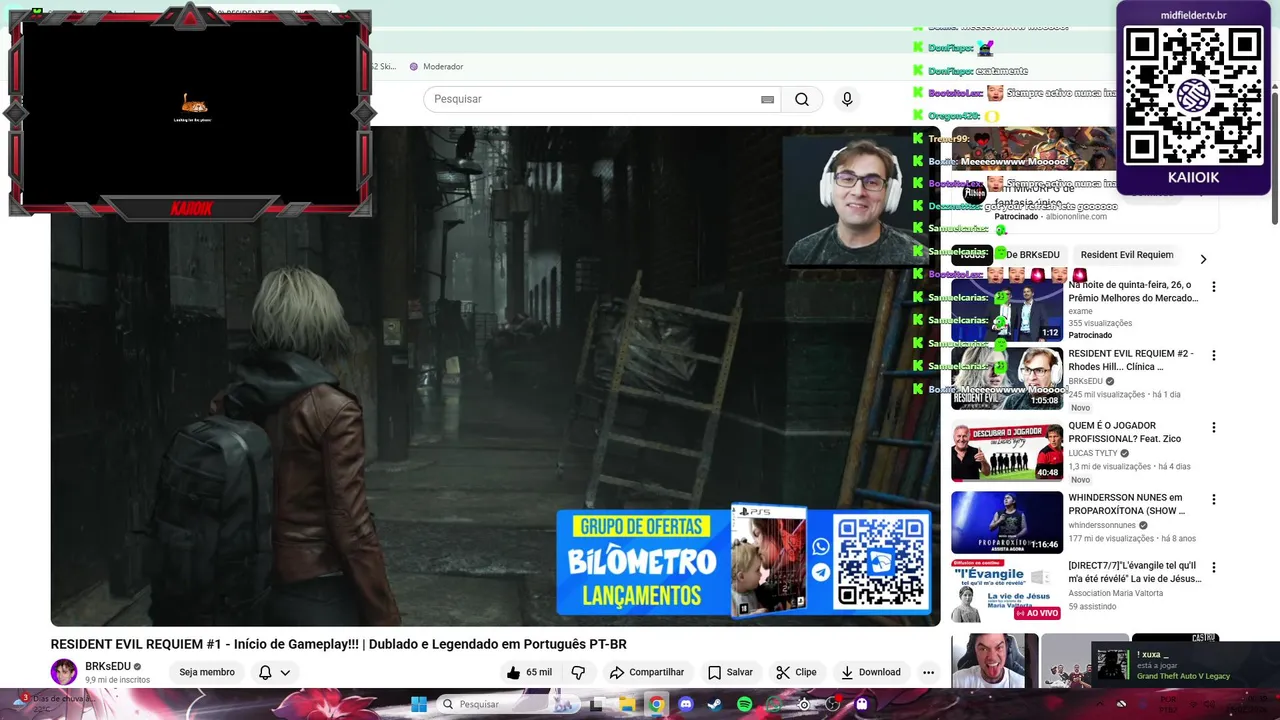Open Prêmio Melhores do Mercado sponsored thumbnail

coord(1007,310)
